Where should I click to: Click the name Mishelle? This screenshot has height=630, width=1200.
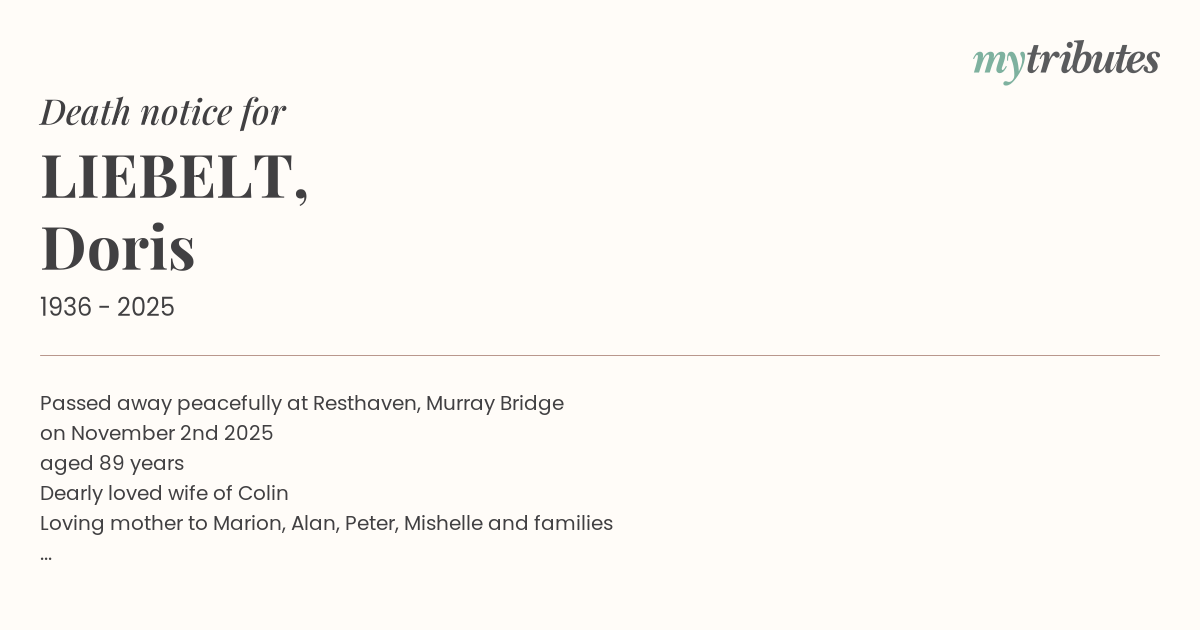point(443,524)
